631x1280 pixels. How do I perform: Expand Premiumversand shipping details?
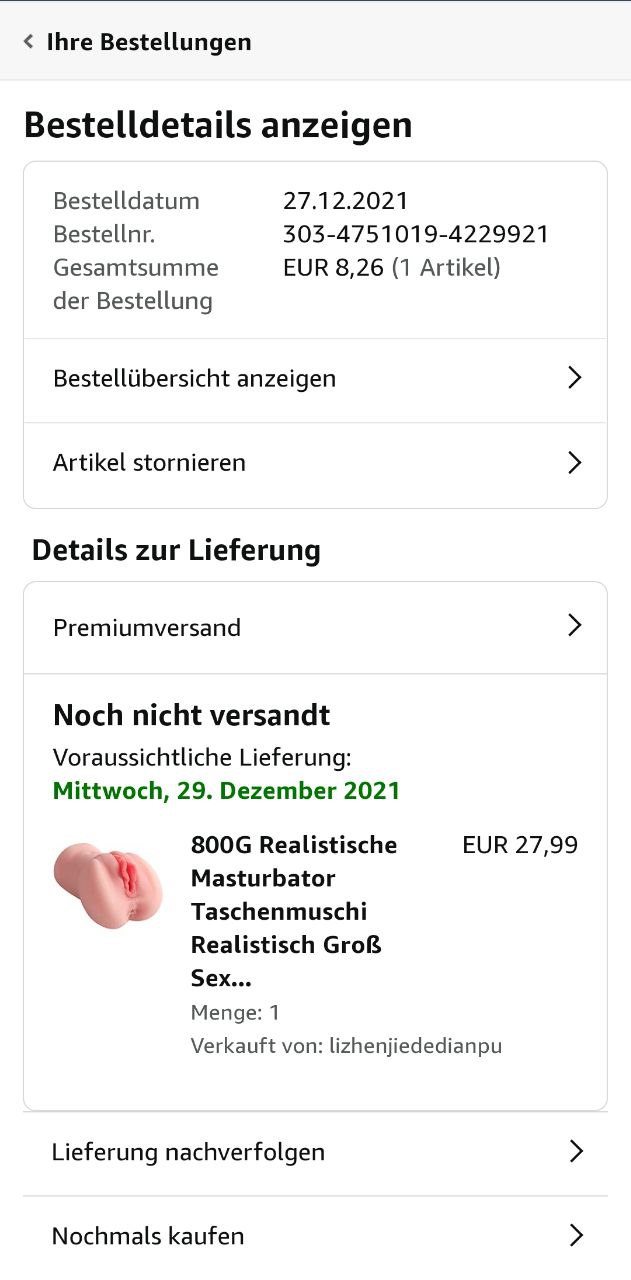pyautogui.click(x=147, y=628)
